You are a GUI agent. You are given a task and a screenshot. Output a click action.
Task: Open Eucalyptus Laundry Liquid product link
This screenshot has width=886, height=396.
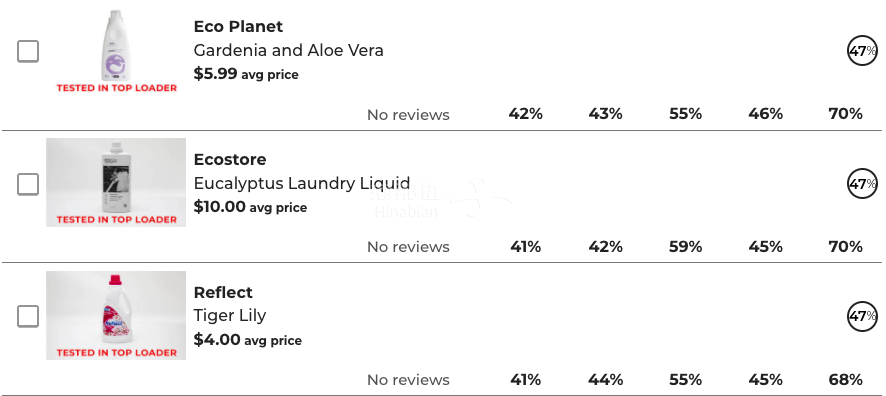(x=302, y=183)
